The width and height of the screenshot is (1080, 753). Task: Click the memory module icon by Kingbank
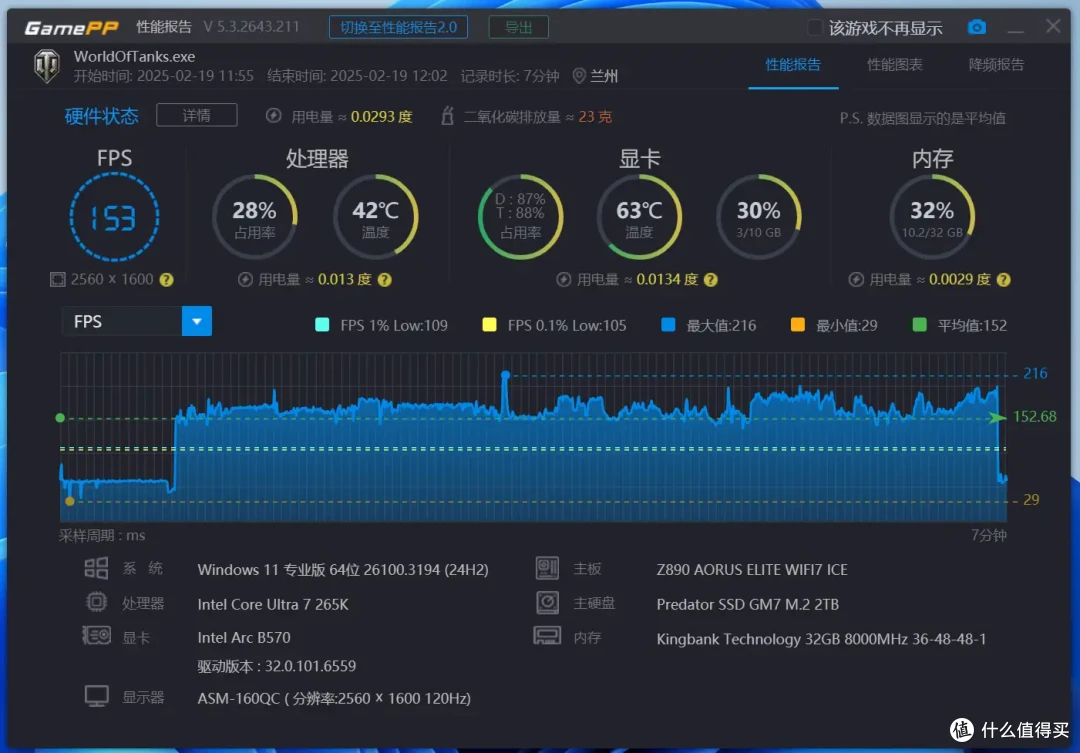(548, 635)
